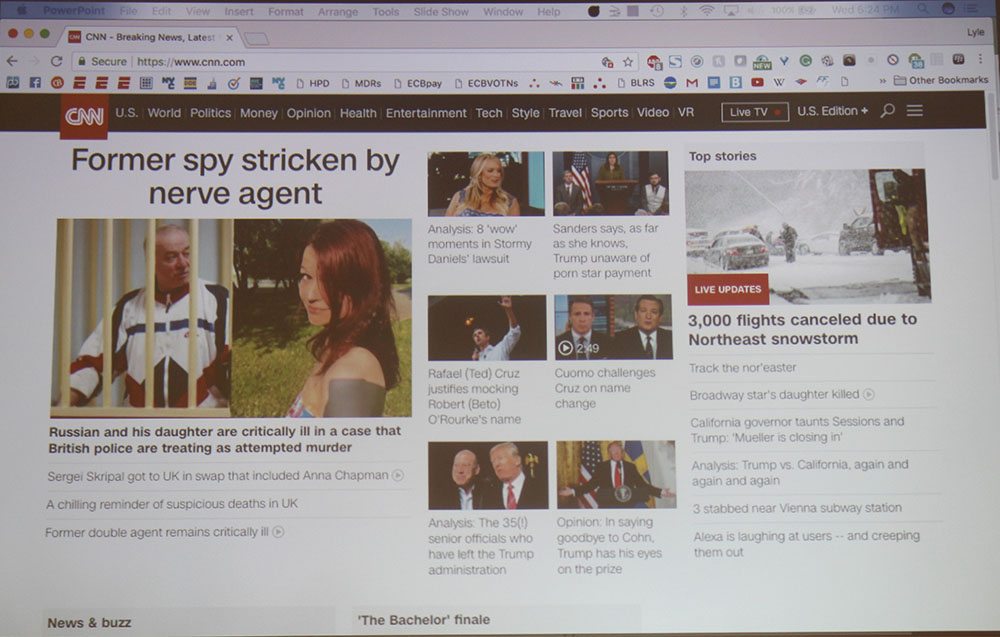The image size is (1000, 637).
Task: Open 'Former spy stricken by nerve agent' headline
Action: click(235, 177)
